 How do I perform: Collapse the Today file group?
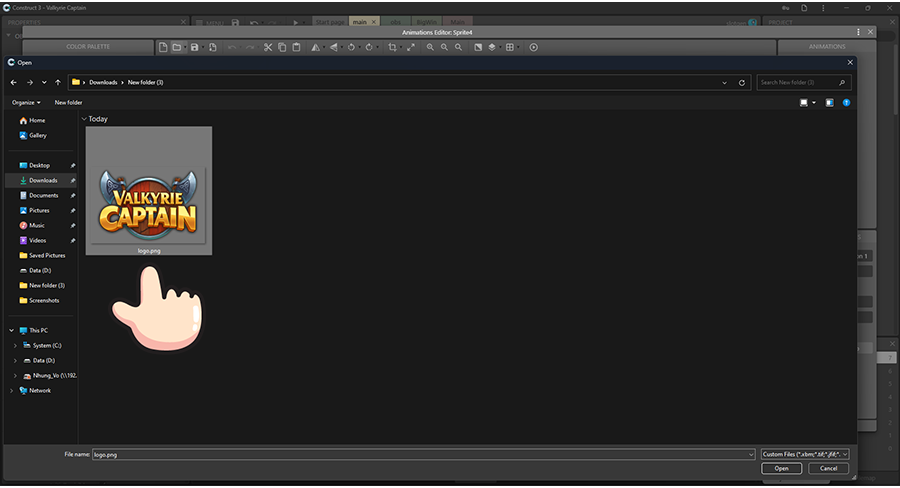(x=83, y=119)
